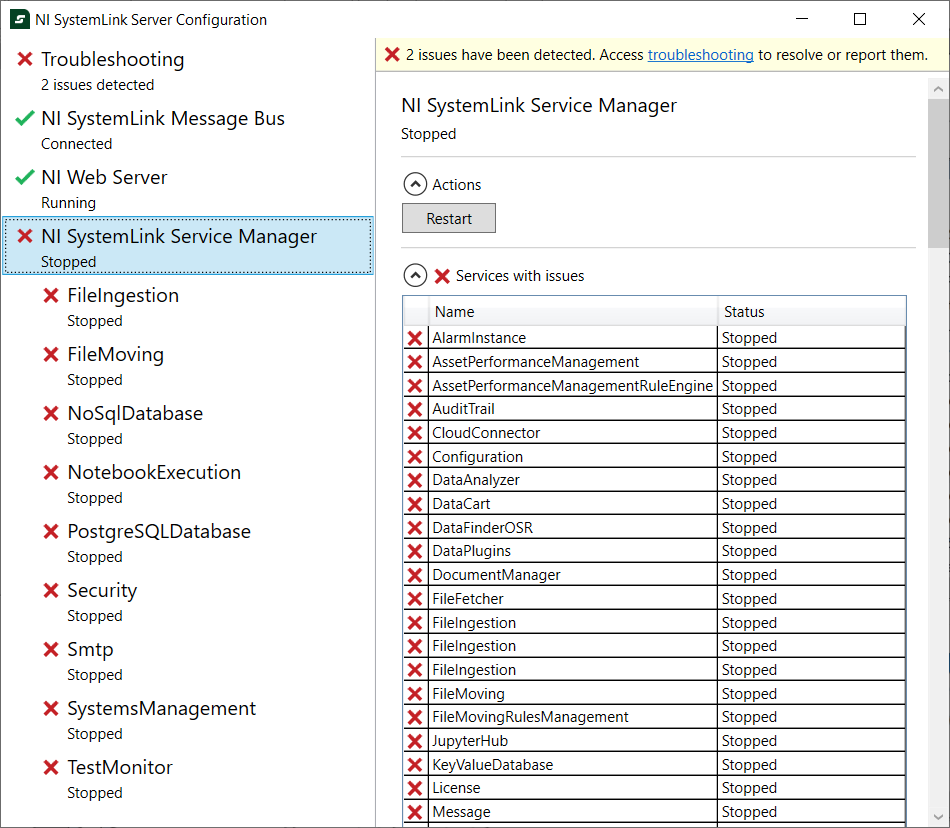The height and width of the screenshot is (828, 950).
Task: Open the troubleshooting link in the banner
Action: coord(700,55)
